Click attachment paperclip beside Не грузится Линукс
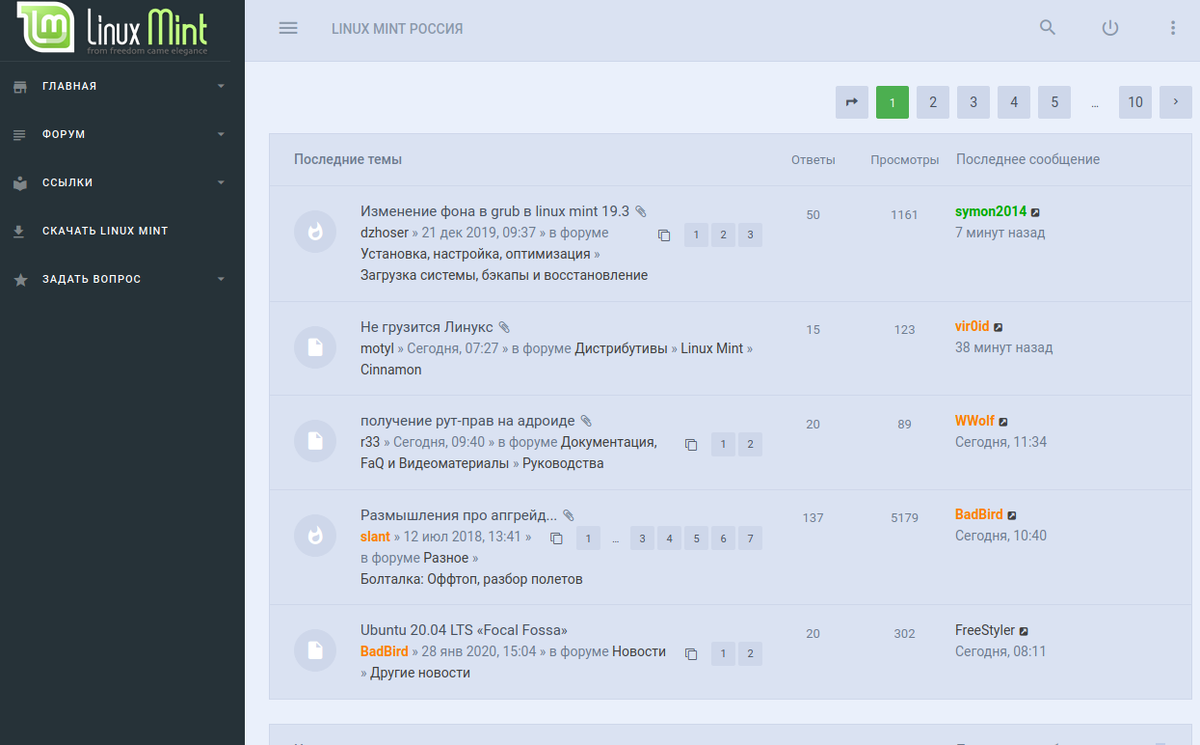Image resolution: width=1200 pixels, height=745 pixels. pos(504,327)
